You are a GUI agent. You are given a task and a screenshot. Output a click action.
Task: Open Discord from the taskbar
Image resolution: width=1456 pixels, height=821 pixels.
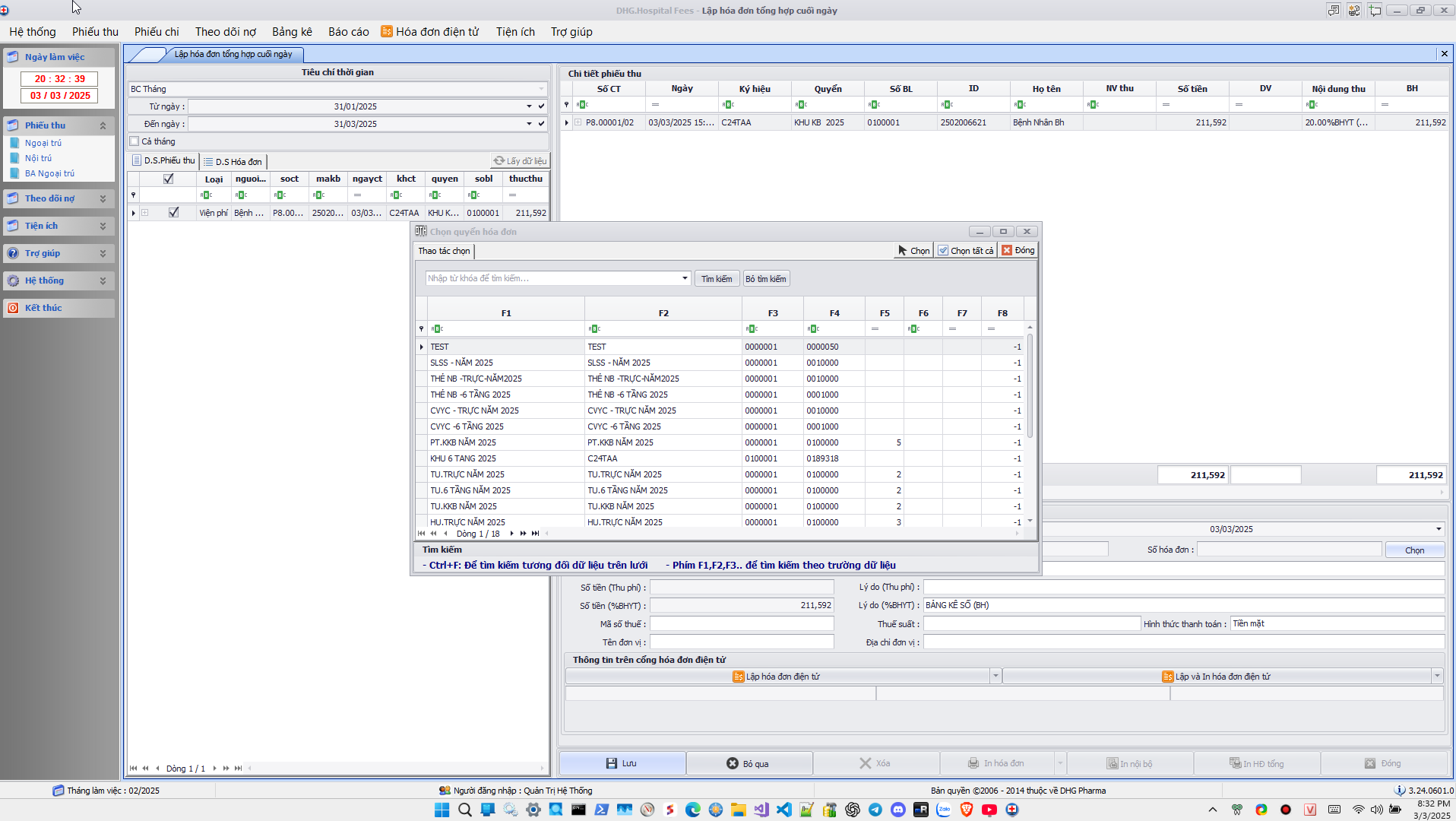[x=898, y=810]
